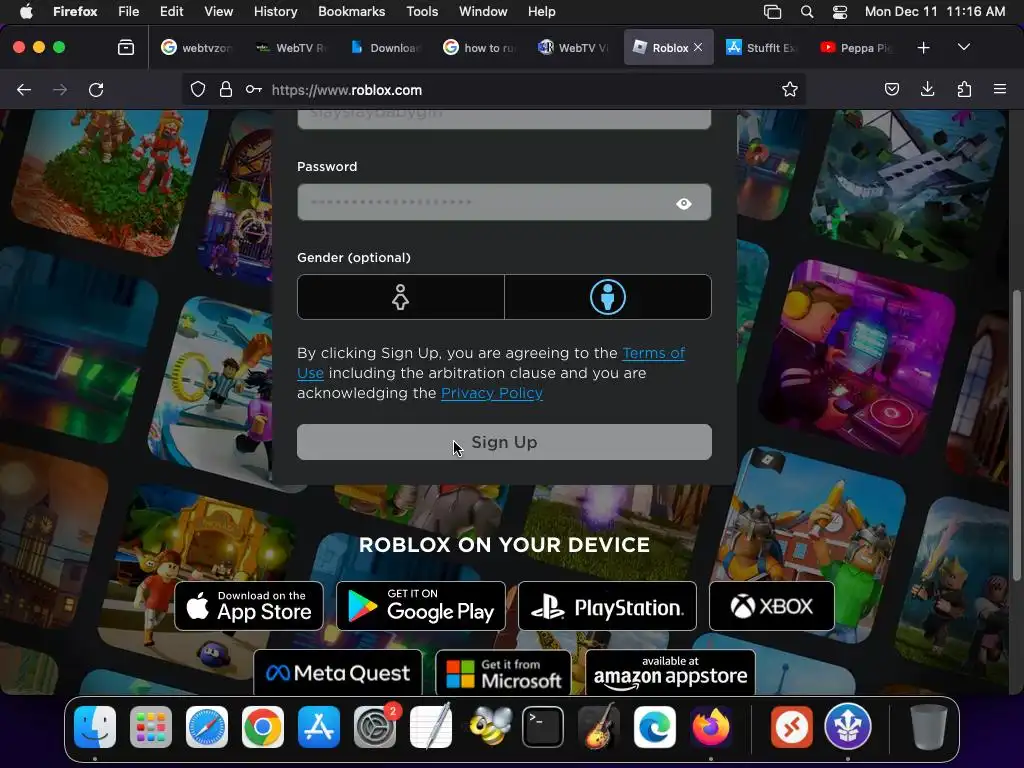Image resolution: width=1024 pixels, height=768 pixels.
Task: Click the roblox.com address bar
Action: click(493, 89)
